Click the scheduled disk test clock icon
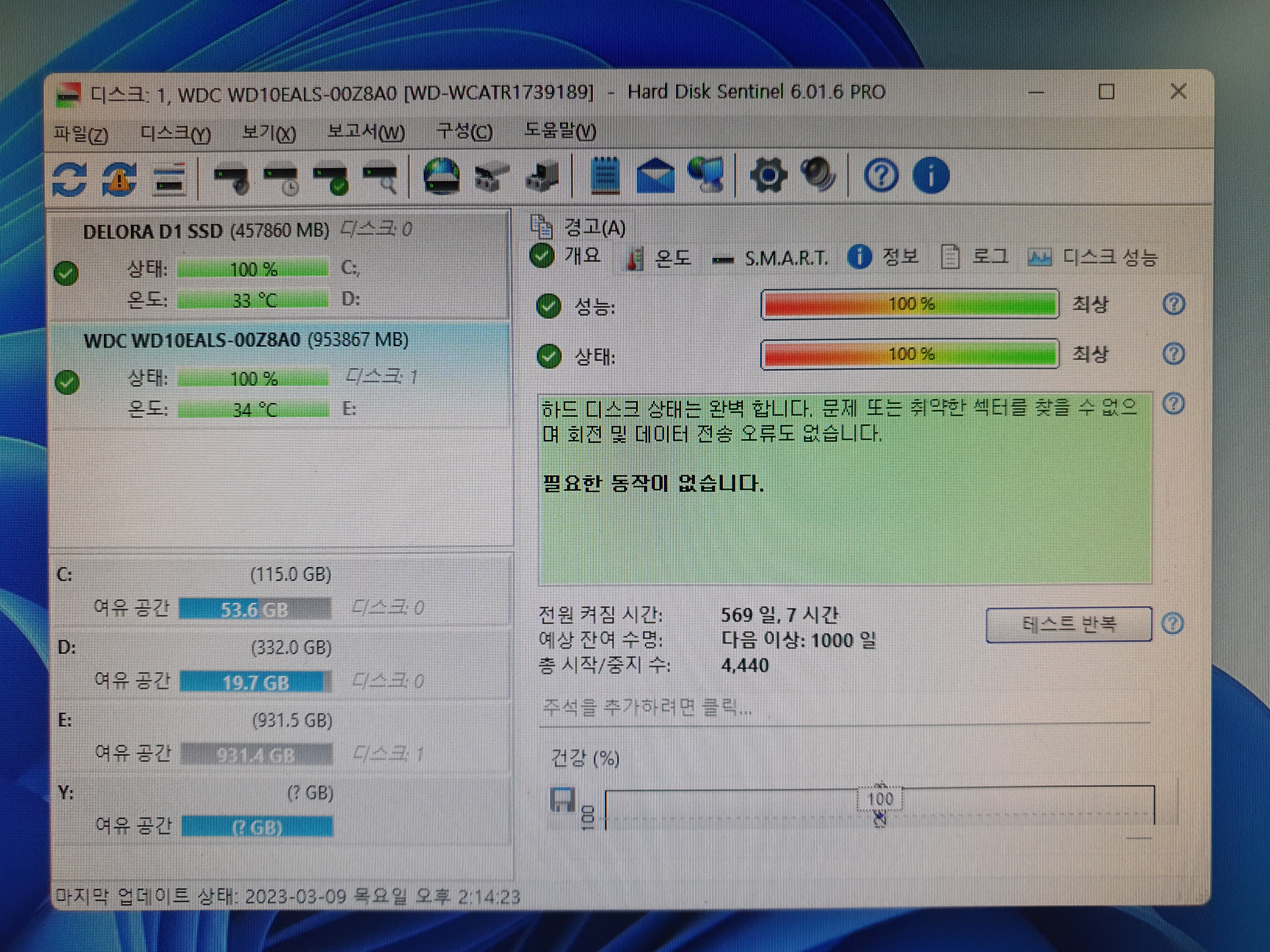 281,179
